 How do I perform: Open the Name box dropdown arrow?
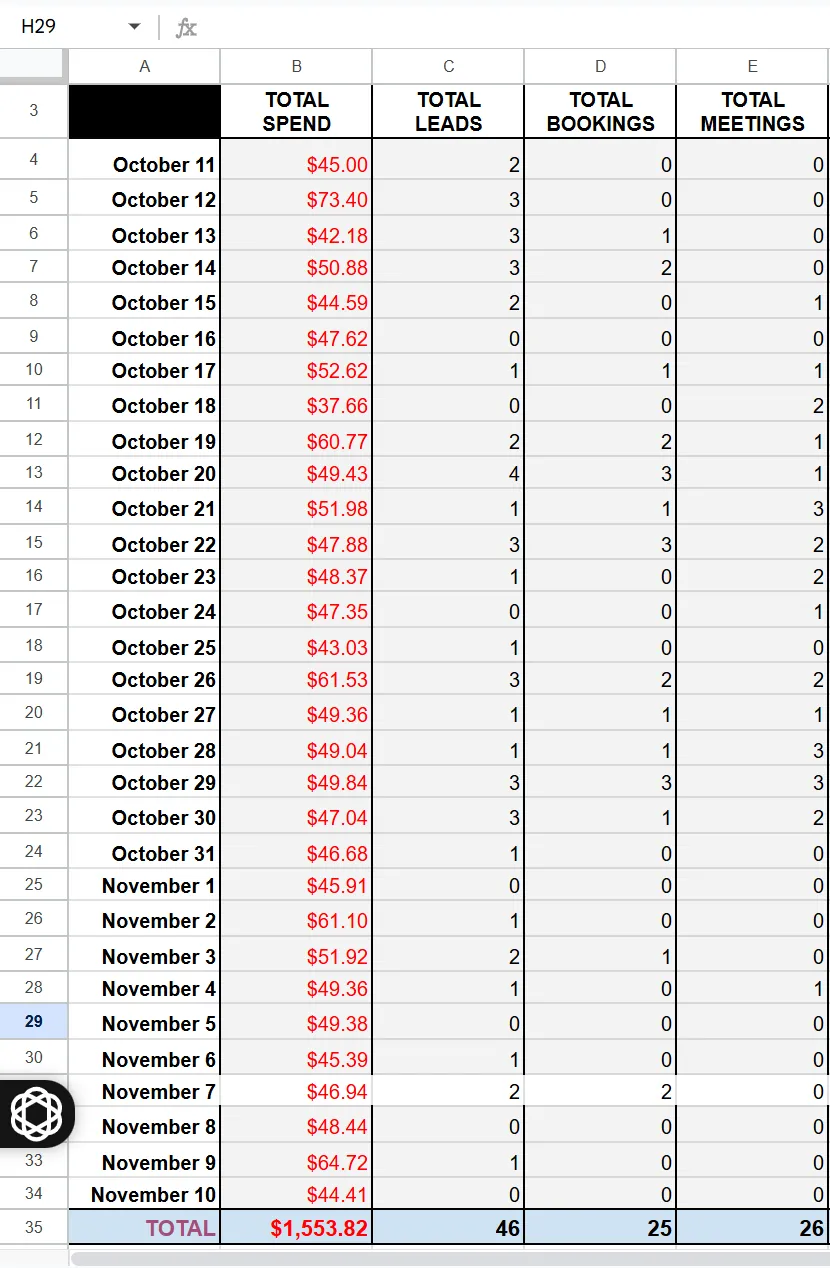pos(135,27)
